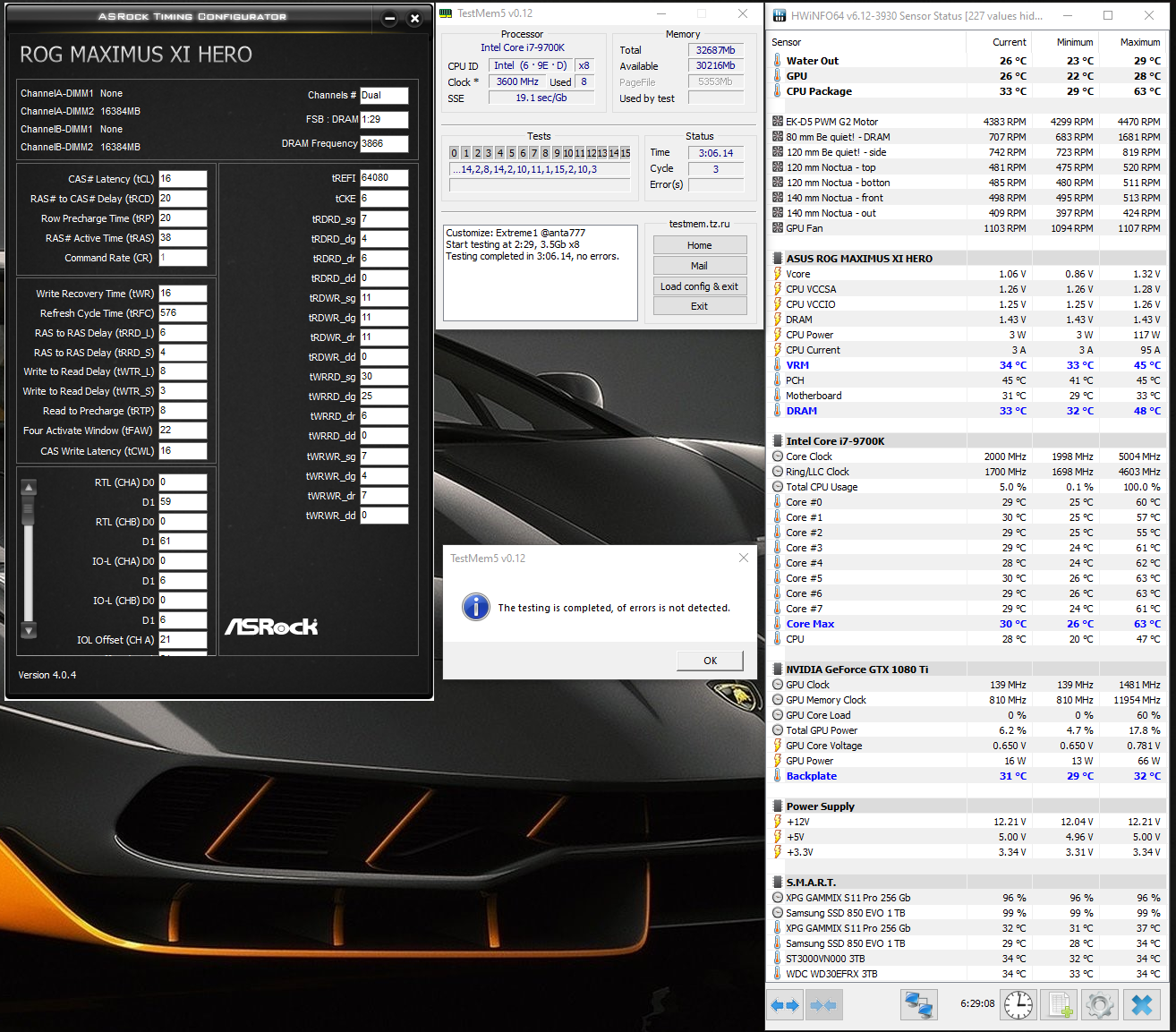This screenshot has width=1176, height=1032.
Task: Click the HWiNFO64 title bar app icon
Action: coord(779,15)
